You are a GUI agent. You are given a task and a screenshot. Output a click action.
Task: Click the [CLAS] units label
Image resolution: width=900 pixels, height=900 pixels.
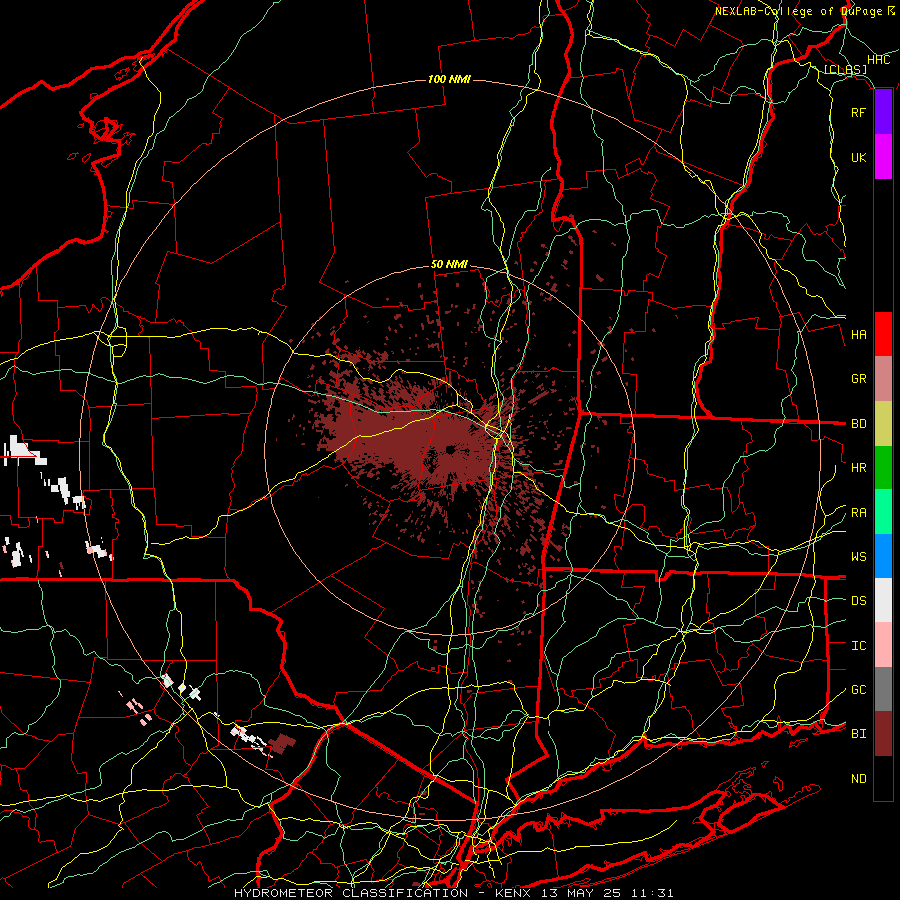tap(845, 70)
